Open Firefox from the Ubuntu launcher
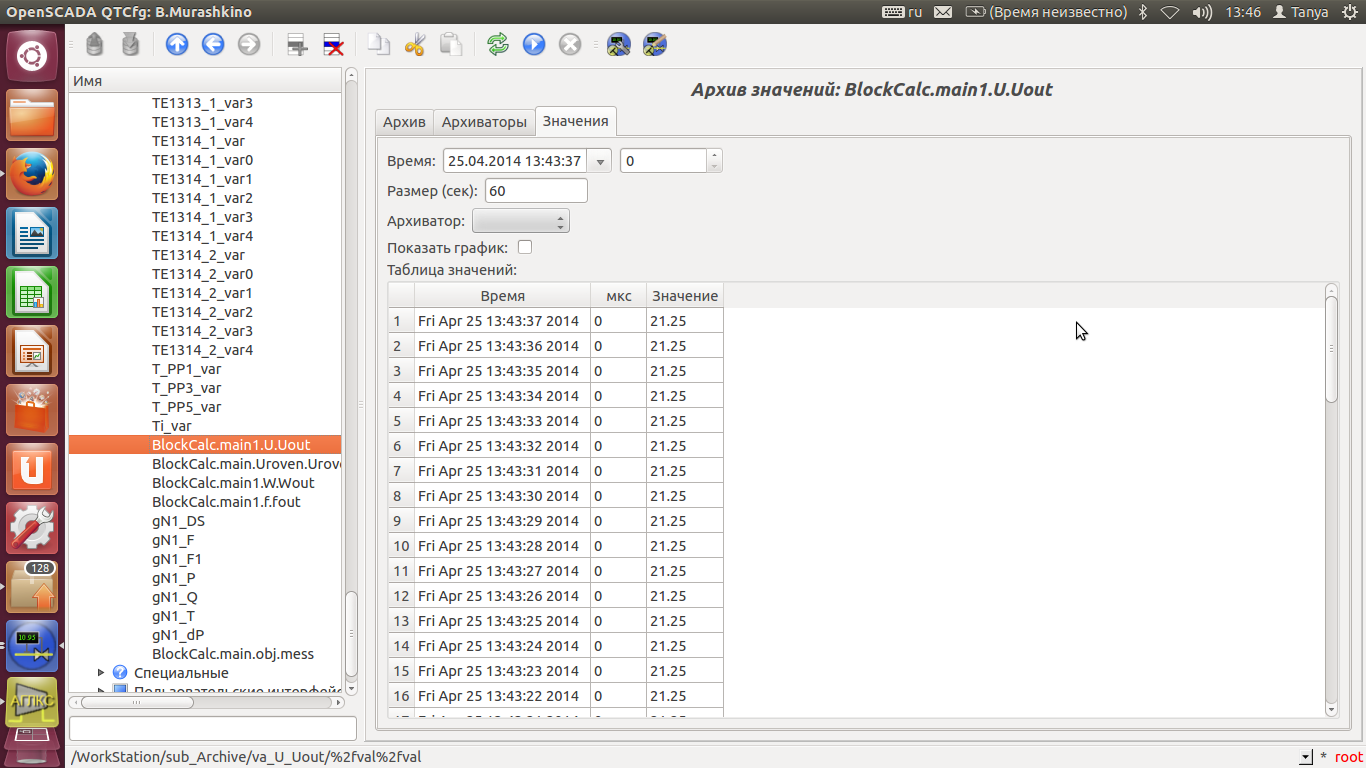Viewport: 1366px width, 768px height. [x=33, y=173]
